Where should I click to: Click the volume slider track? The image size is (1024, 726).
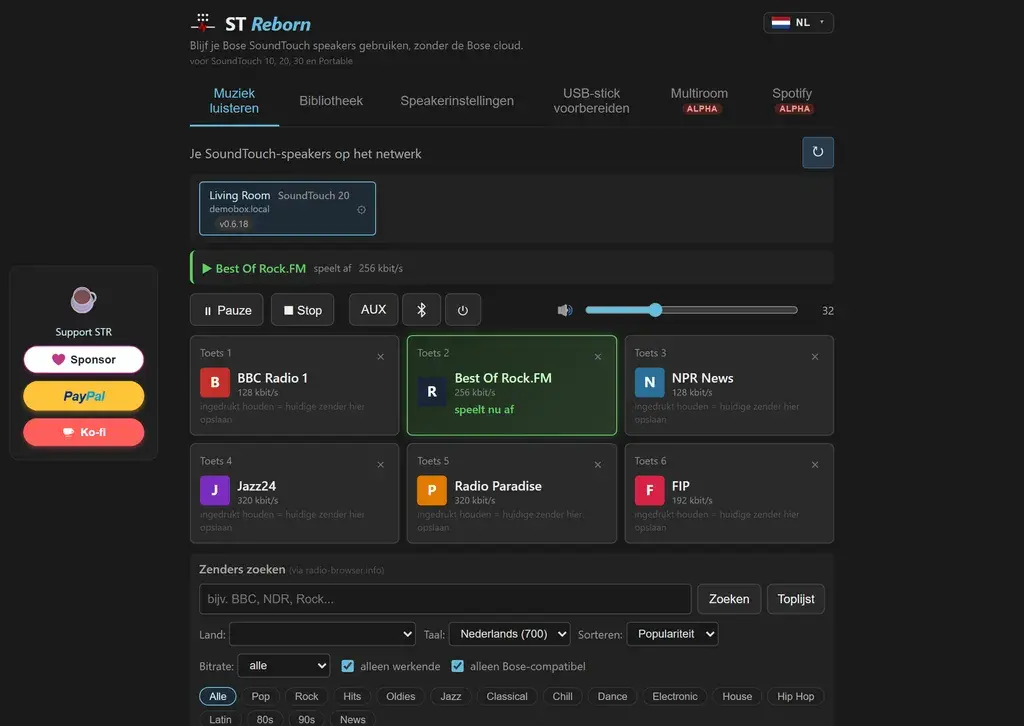coord(691,310)
